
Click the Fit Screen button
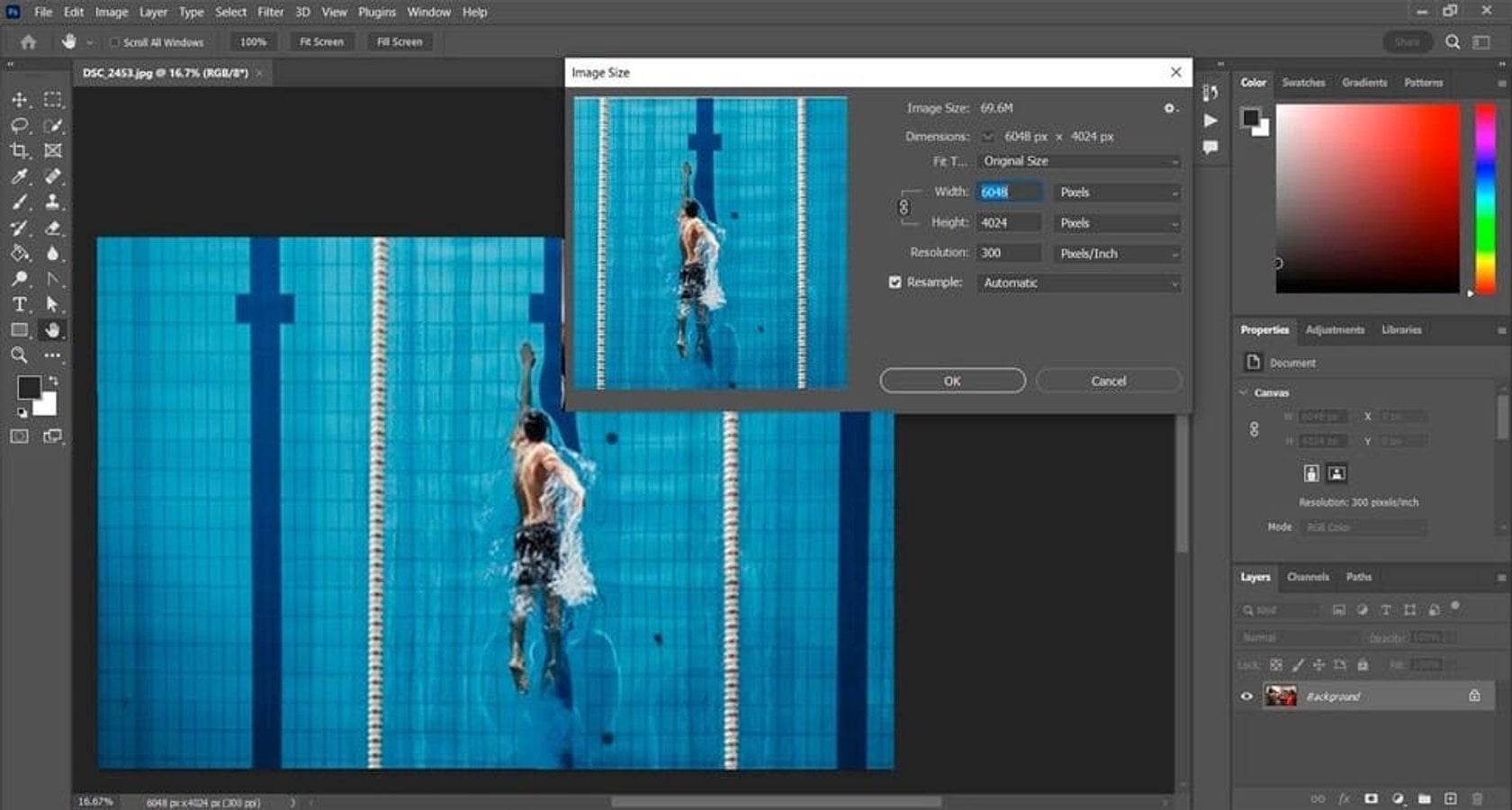pos(321,41)
